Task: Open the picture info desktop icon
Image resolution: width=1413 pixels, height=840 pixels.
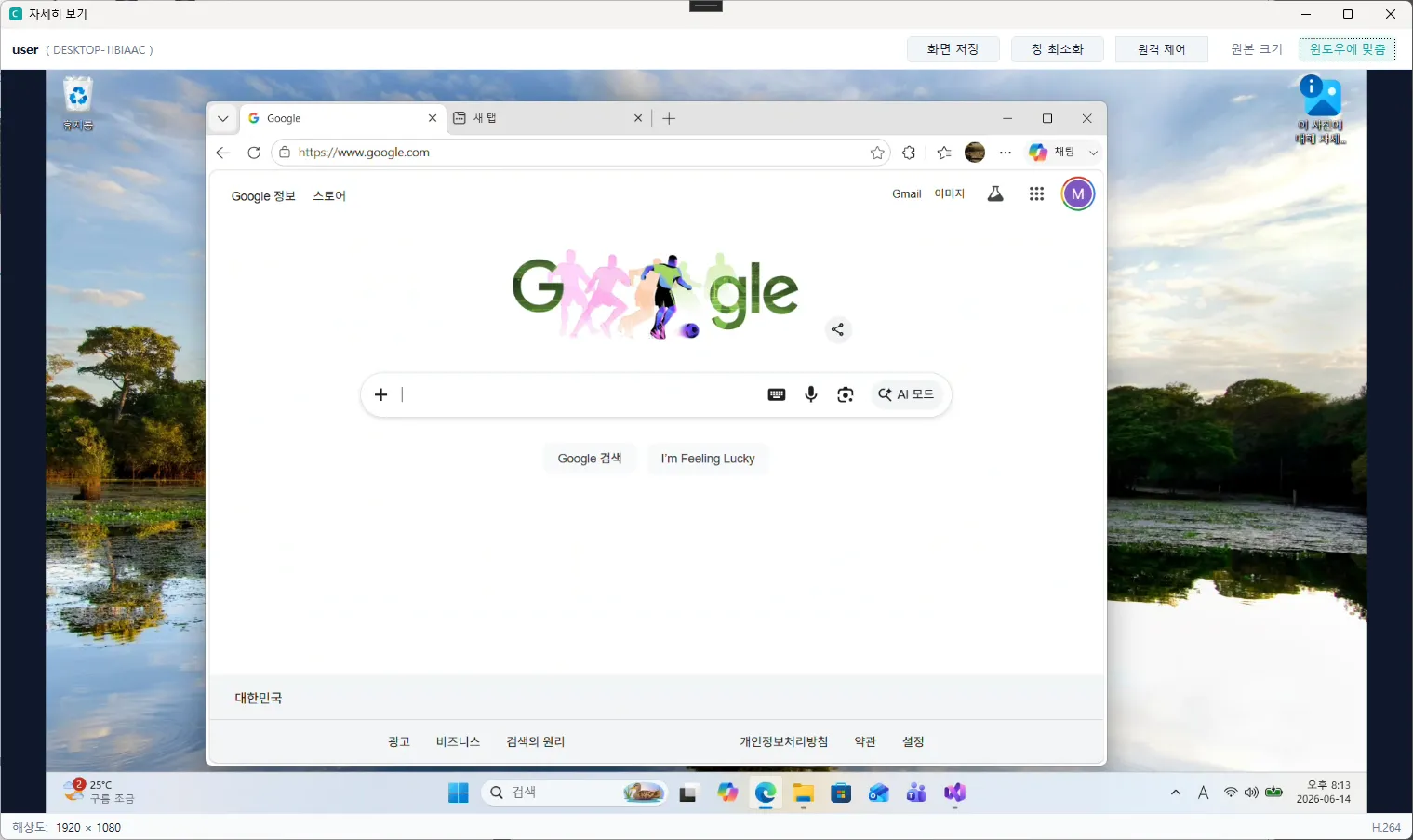Action: pyautogui.click(x=1321, y=110)
